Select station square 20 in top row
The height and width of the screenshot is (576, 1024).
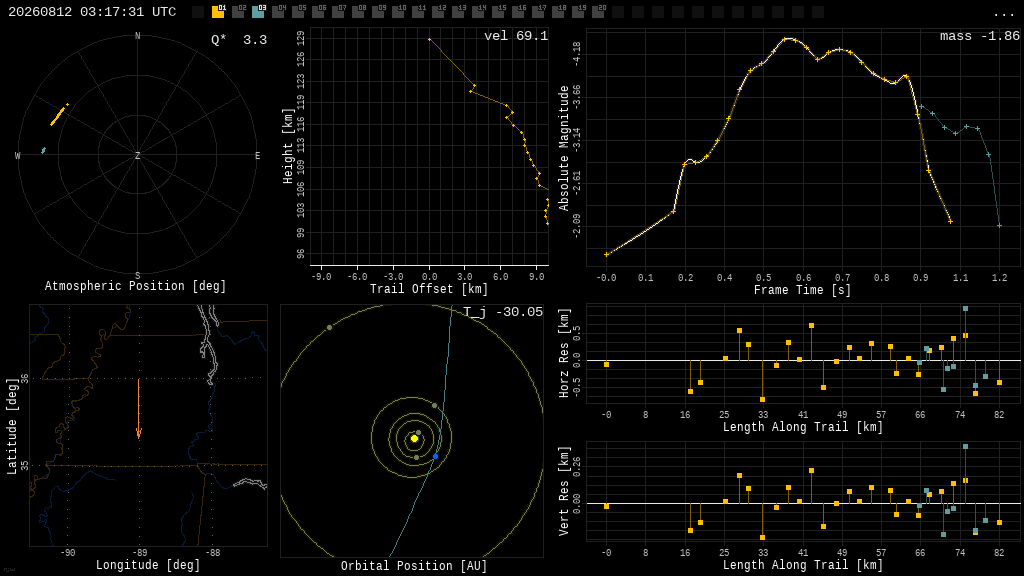(x=598, y=11)
